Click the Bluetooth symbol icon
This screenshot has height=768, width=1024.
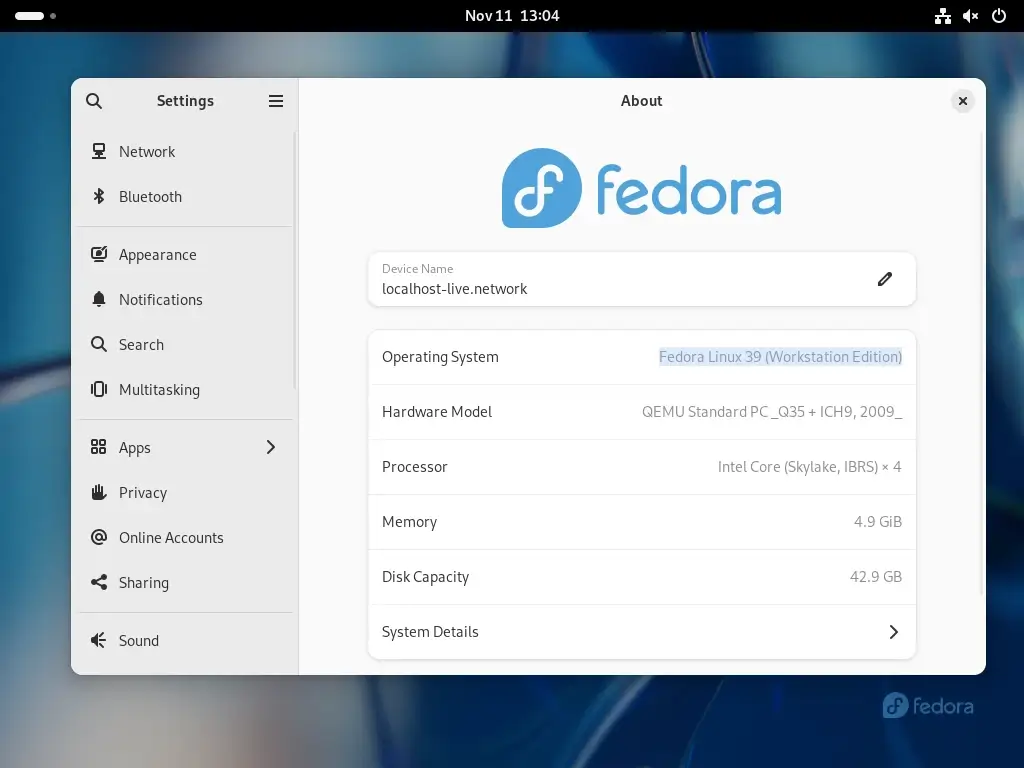tap(99, 197)
